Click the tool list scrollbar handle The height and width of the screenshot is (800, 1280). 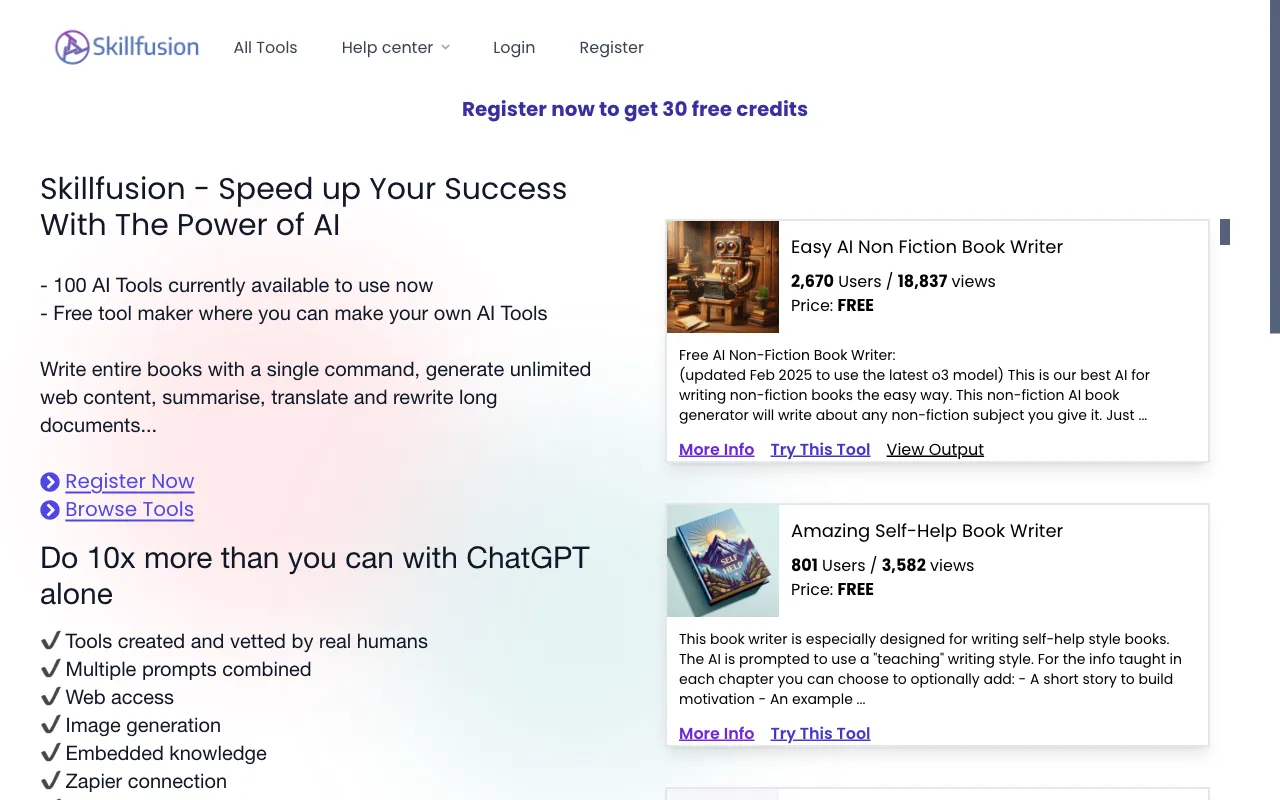pyautogui.click(x=1225, y=232)
